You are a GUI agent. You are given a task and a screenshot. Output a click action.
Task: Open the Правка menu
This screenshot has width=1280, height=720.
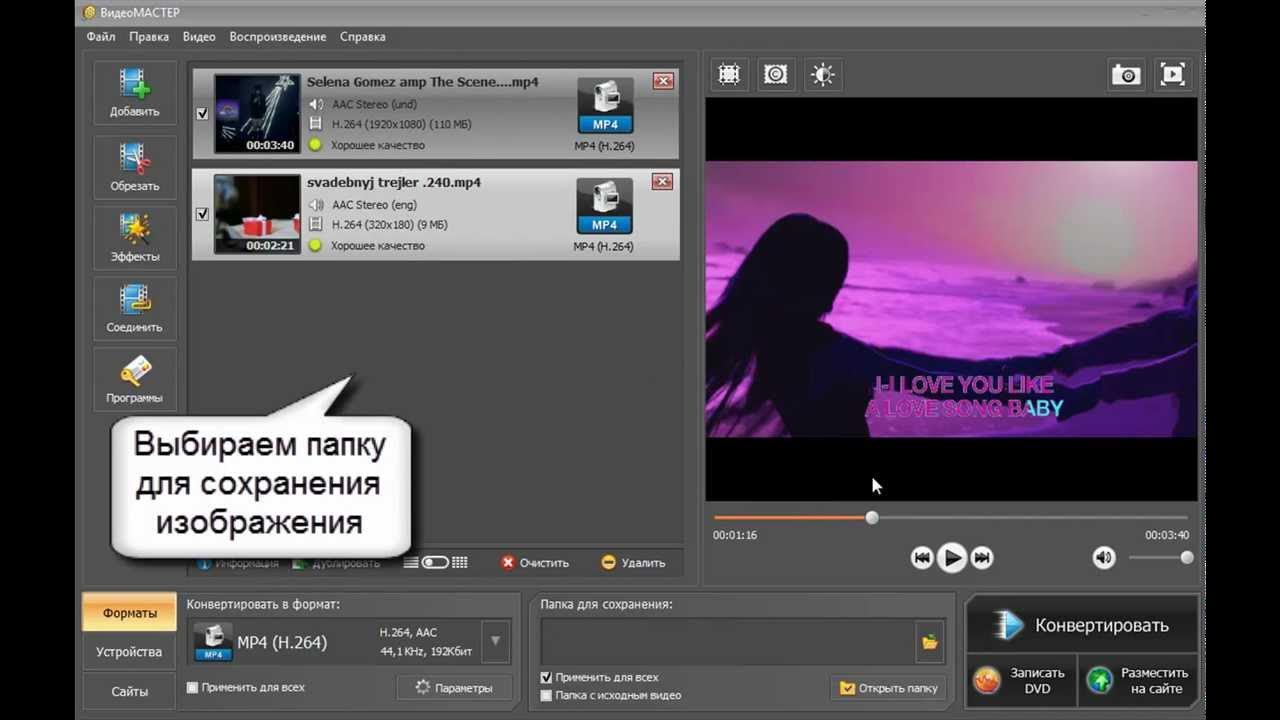pyautogui.click(x=149, y=37)
